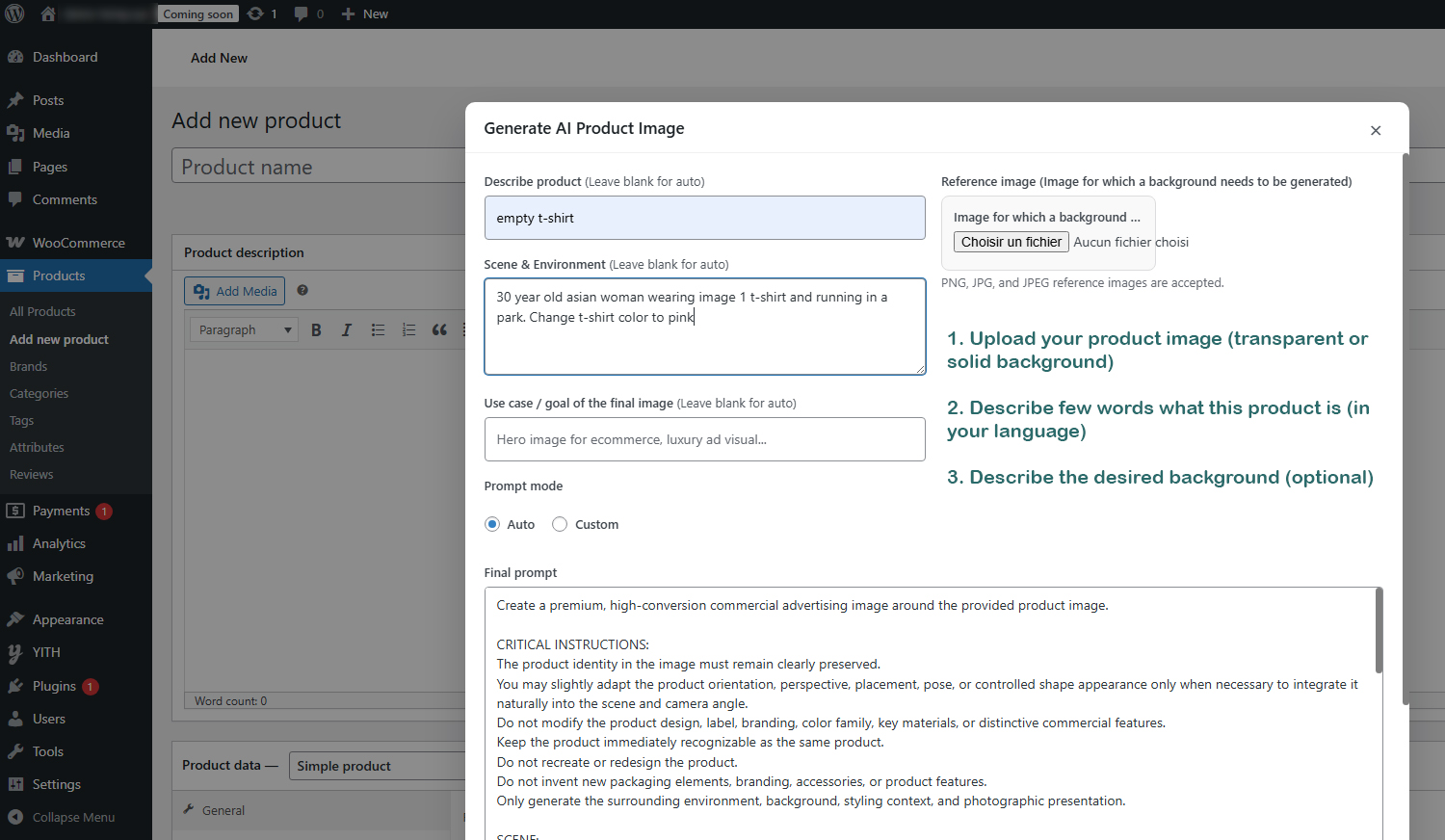Open the Paragraph format dropdown
Image resolution: width=1445 pixels, height=840 pixels.
(x=244, y=329)
